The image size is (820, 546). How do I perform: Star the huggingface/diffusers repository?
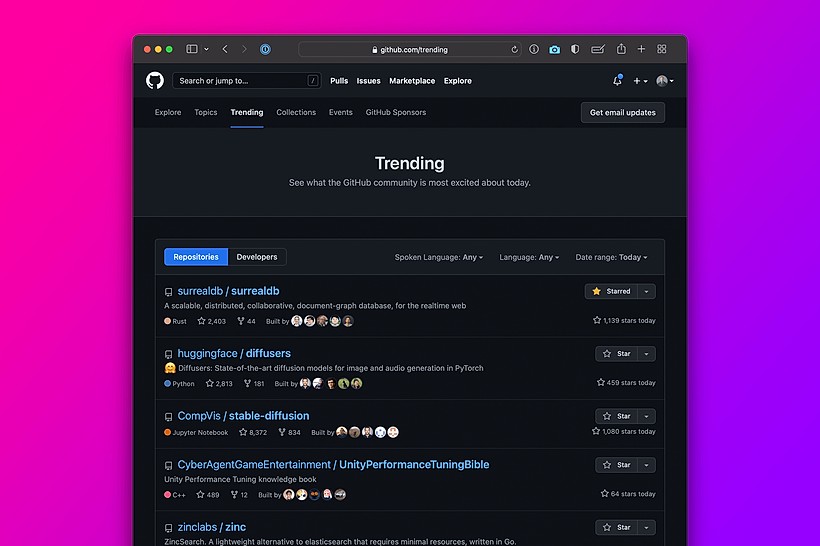[x=616, y=354]
